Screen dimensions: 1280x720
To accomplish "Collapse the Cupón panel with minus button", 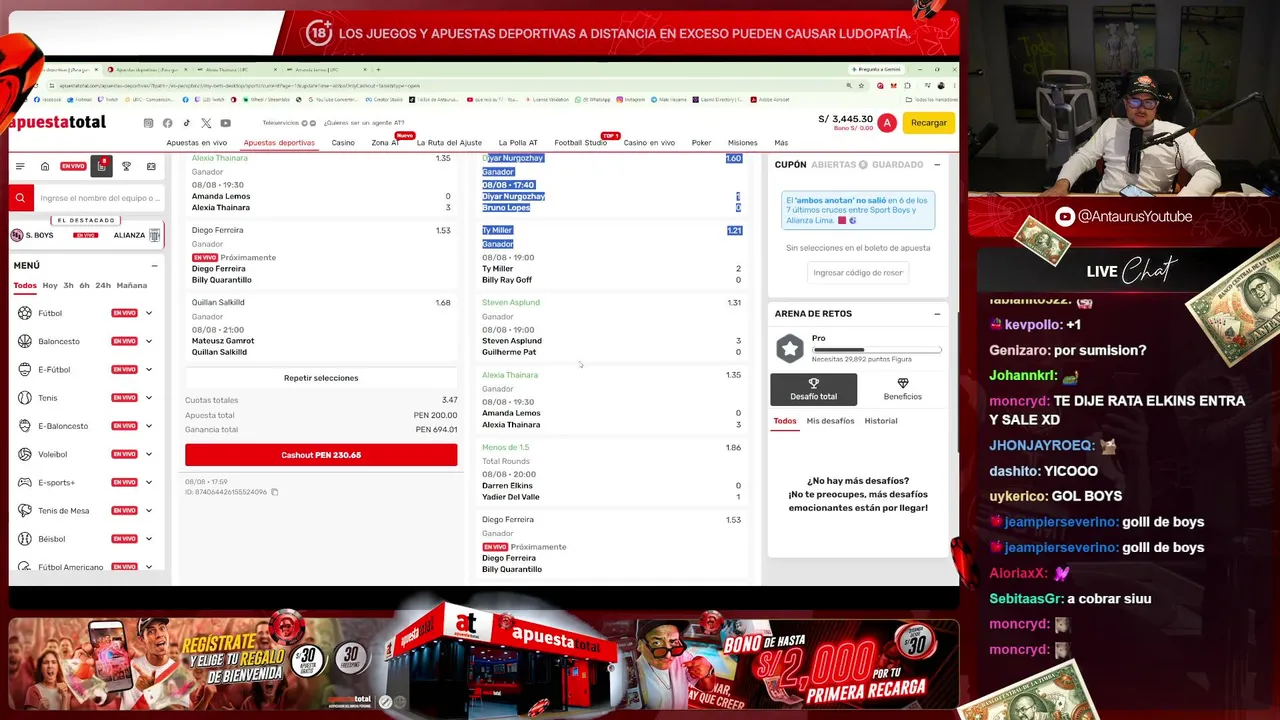I will click(937, 164).
